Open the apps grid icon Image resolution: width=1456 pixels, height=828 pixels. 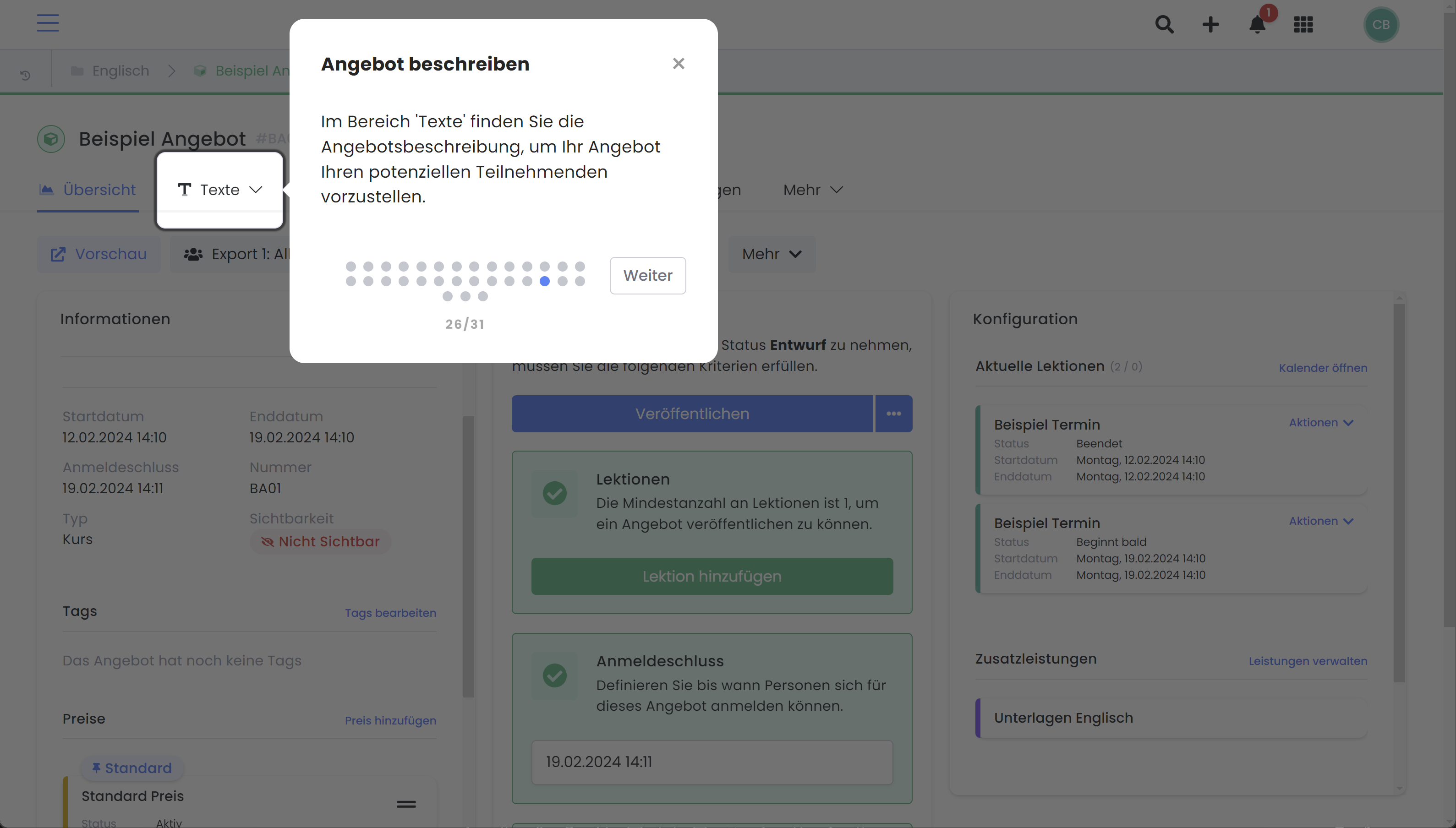pyautogui.click(x=1303, y=24)
